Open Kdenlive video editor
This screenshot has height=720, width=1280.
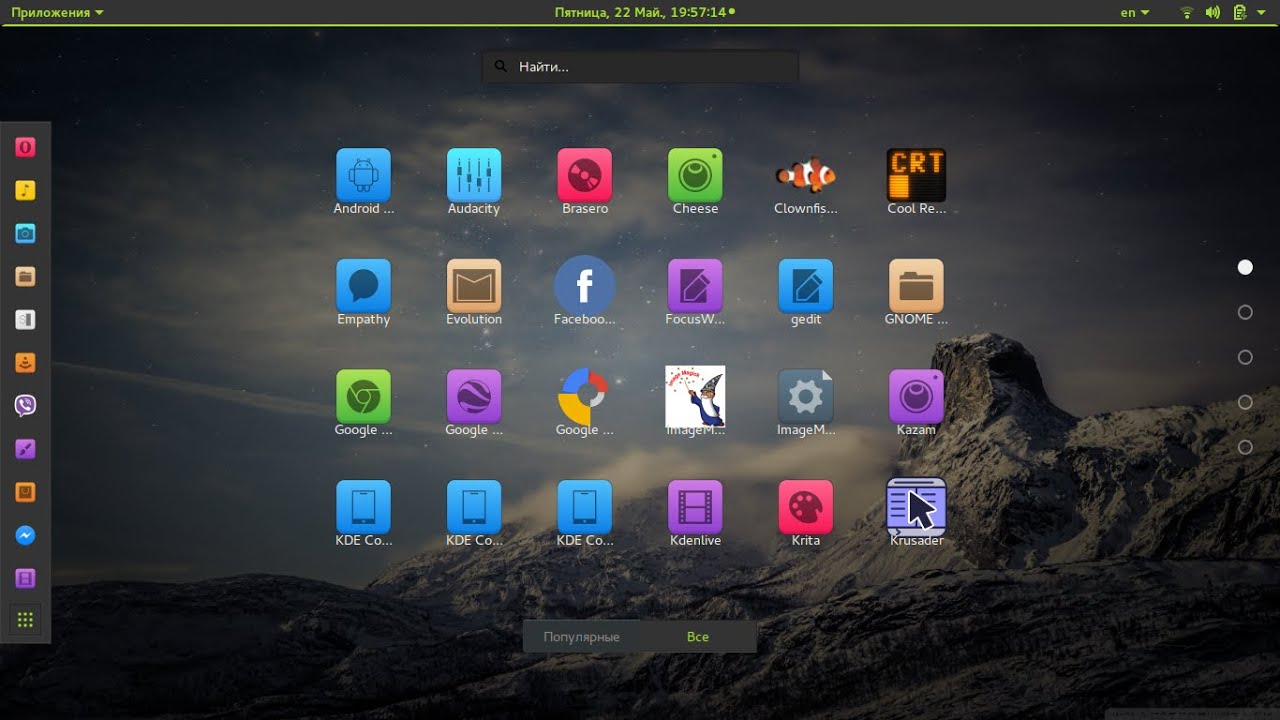(x=695, y=508)
